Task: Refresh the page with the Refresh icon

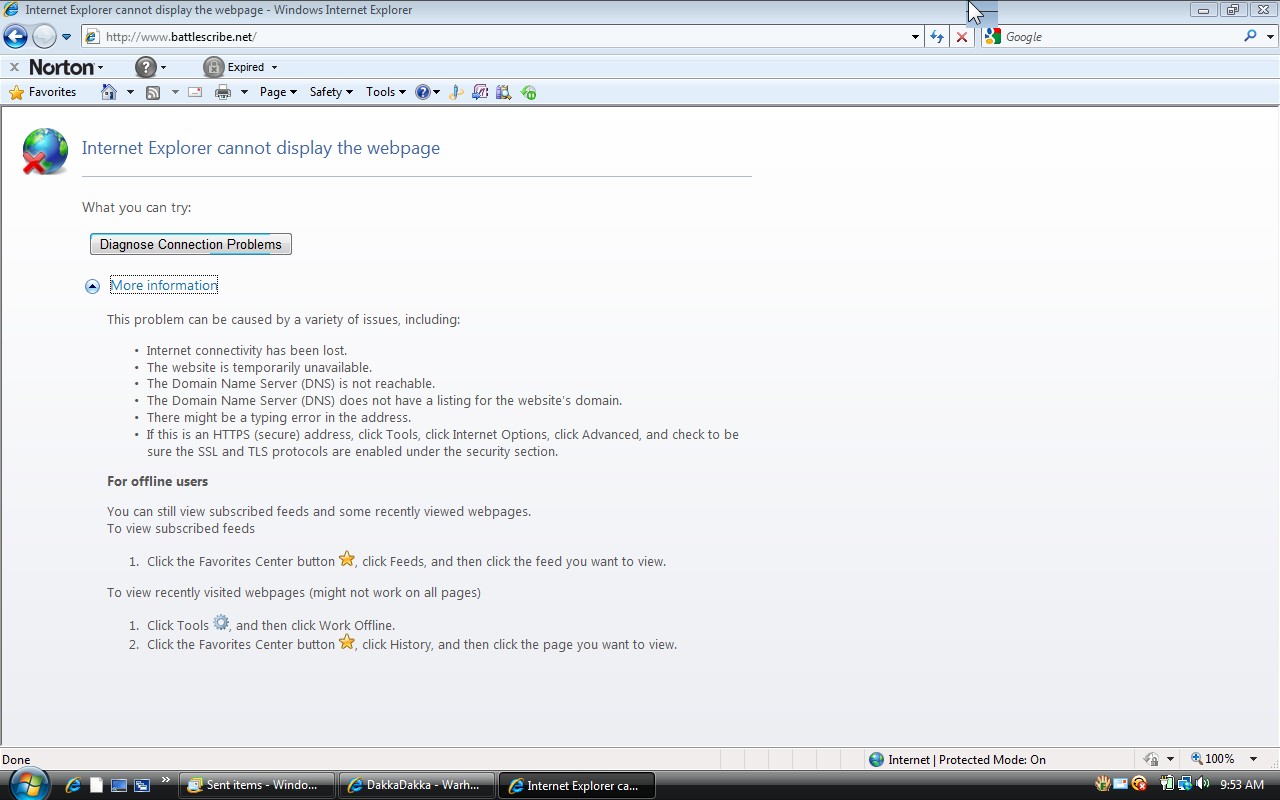Action: [937, 37]
